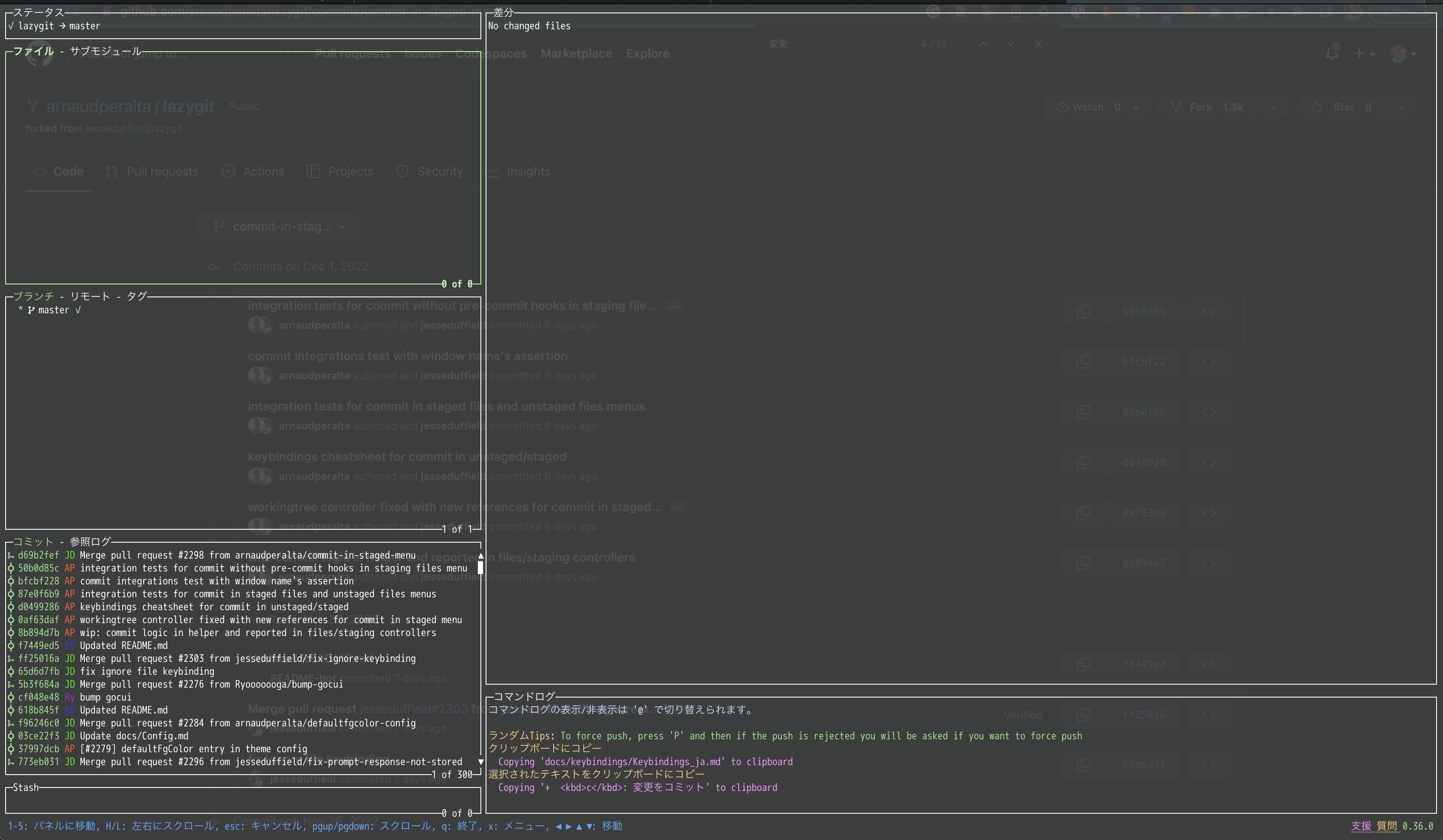This screenshot has height=840, width=1443.
Task: Switch to the リモート tab
Action: (90, 296)
